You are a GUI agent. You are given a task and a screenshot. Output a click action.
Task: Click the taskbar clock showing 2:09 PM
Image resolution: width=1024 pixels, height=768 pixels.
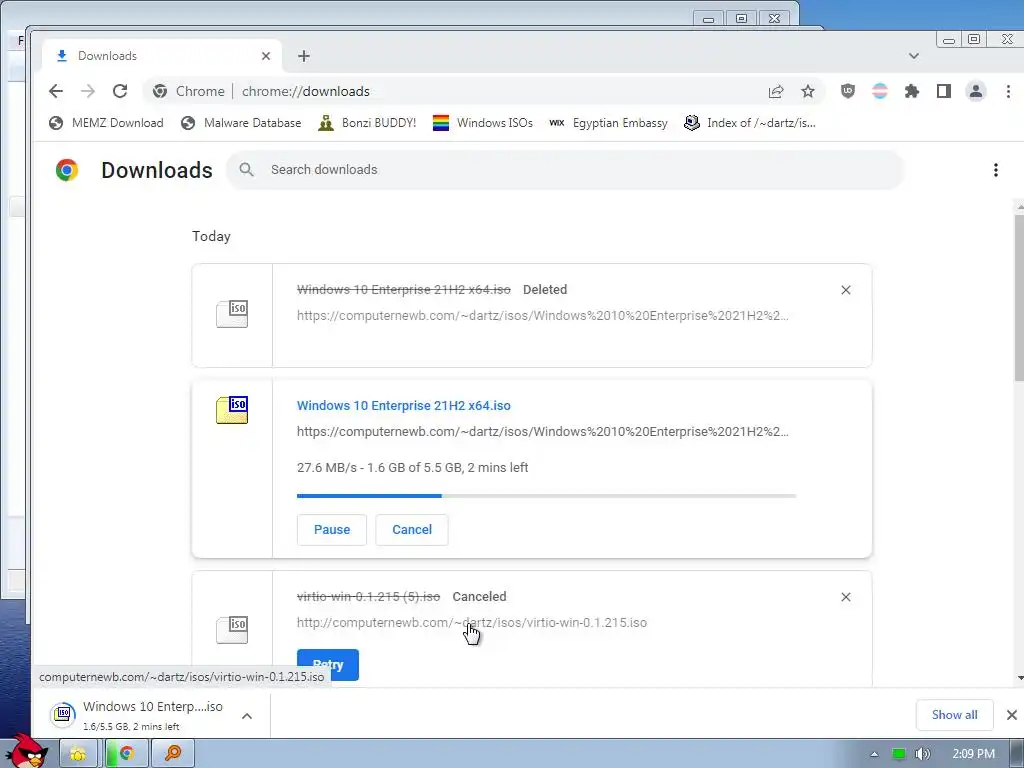[x=973, y=754]
